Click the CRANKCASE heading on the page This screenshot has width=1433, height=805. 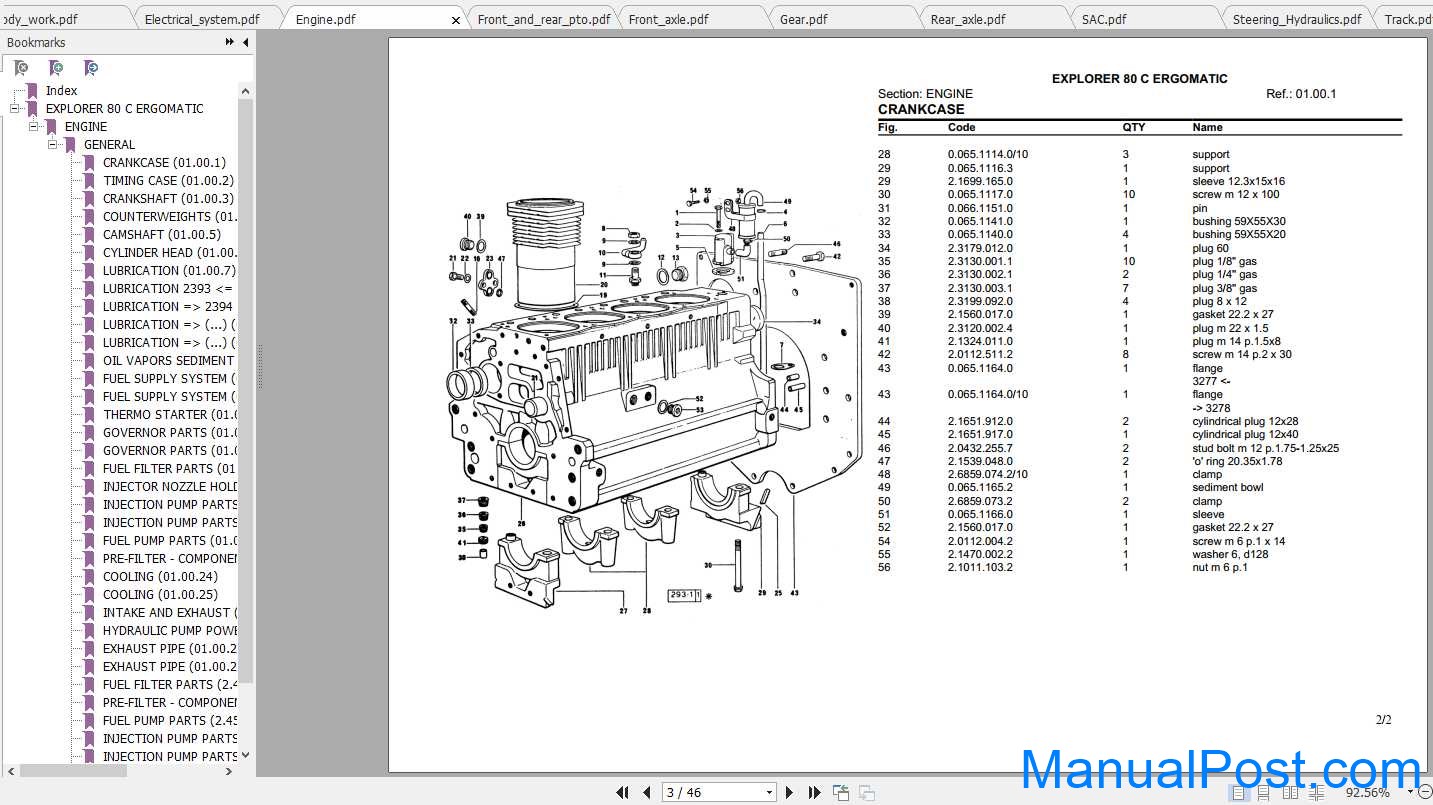[921, 109]
